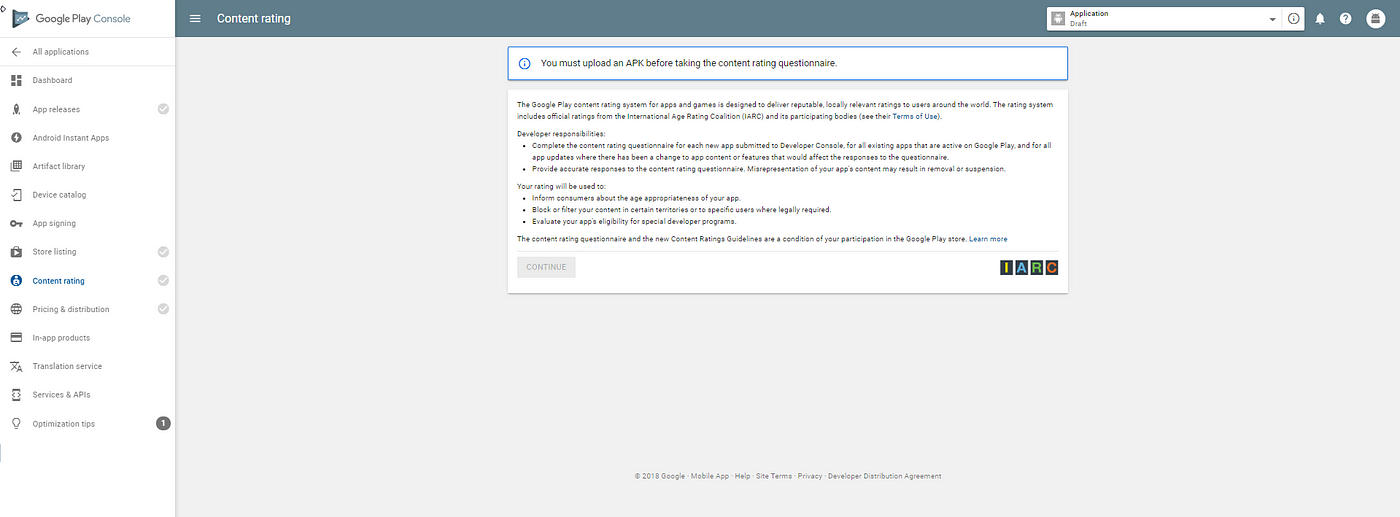Click the Services & APIs icon
The width and height of the screenshot is (1400, 517).
(x=16, y=395)
